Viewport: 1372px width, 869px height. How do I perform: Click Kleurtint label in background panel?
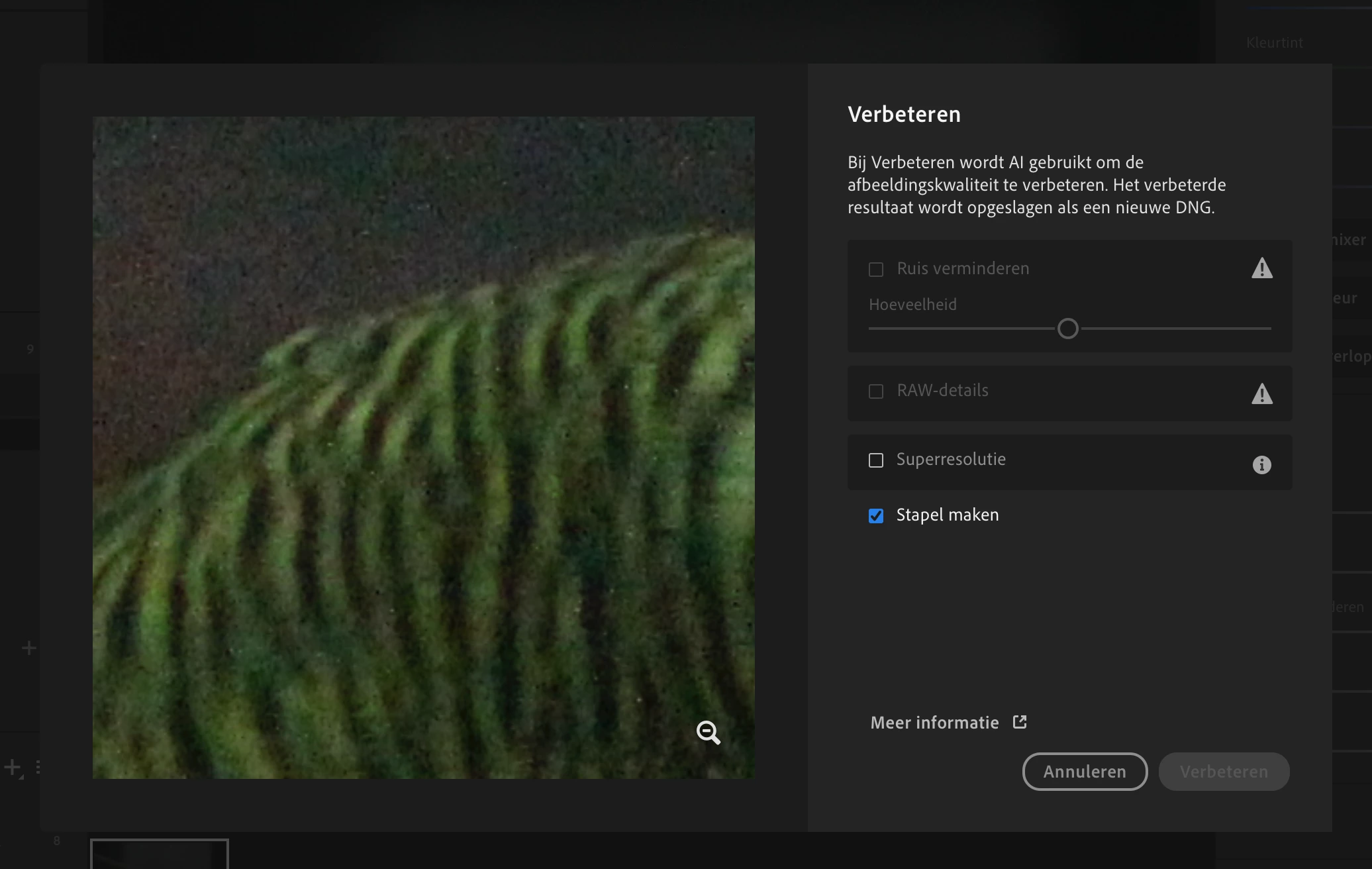[1274, 43]
